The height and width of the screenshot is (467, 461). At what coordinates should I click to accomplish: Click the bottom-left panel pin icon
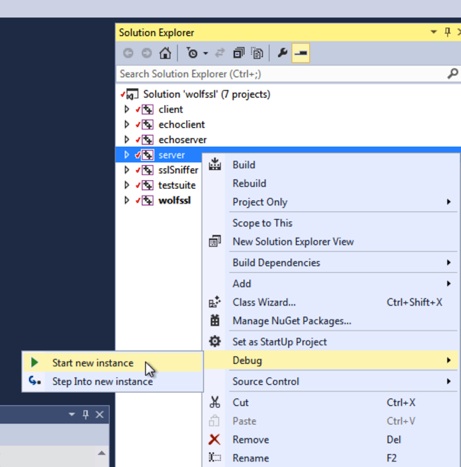(x=86, y=414)
